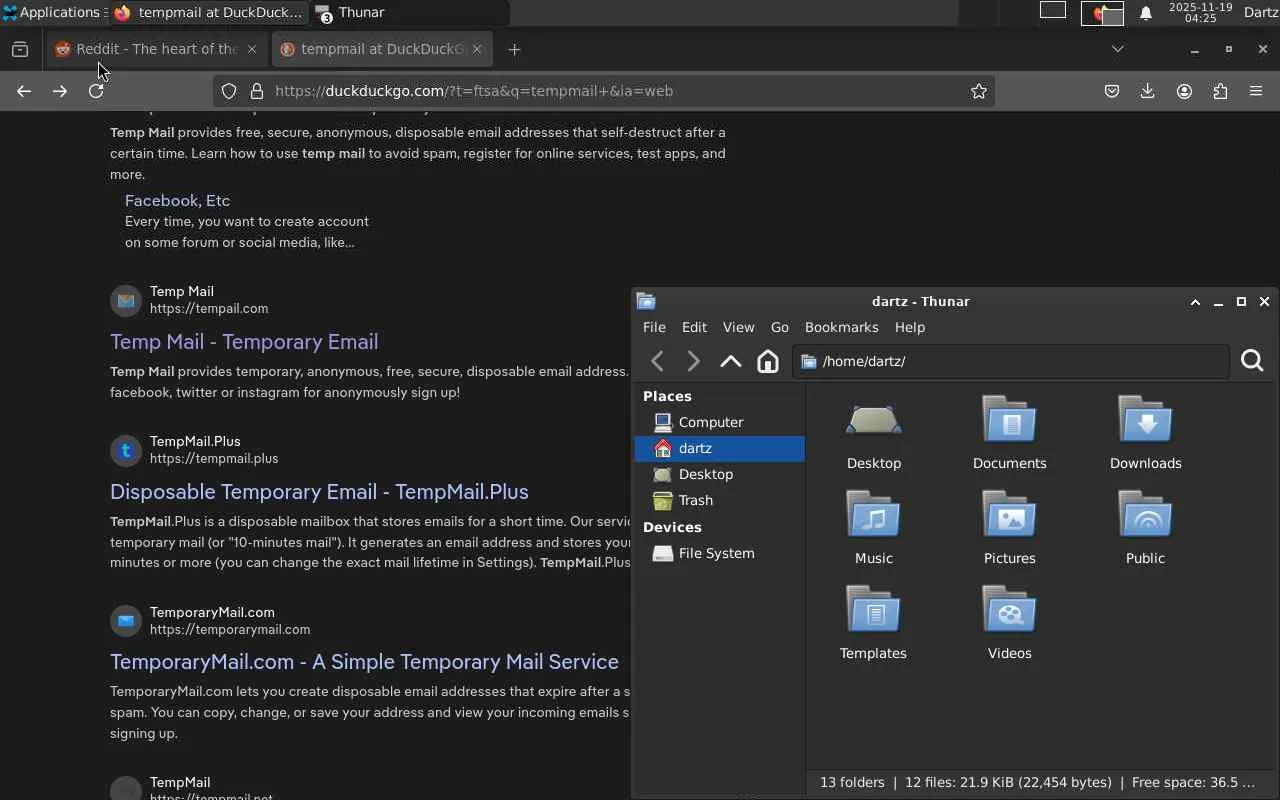Reload the DuckDuckGo page

[x=96, y=91]
